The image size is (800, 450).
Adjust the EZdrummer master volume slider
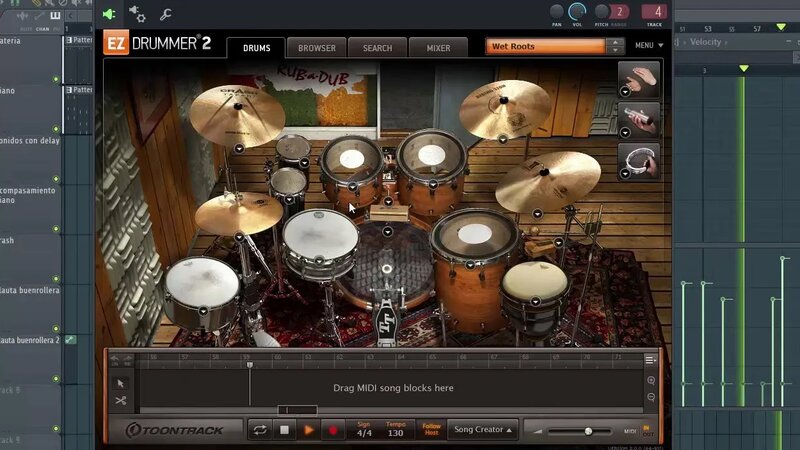pos(588,431)
